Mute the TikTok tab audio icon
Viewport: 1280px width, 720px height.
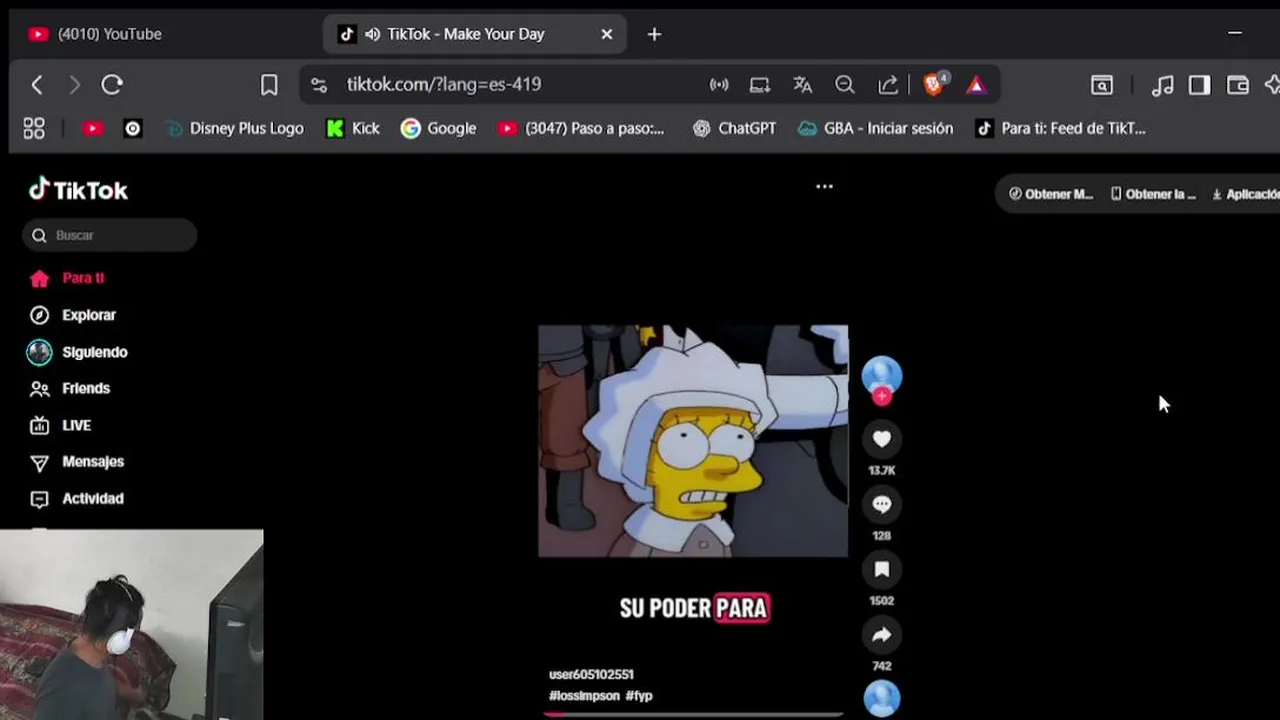pyautogui.click(x=373, y=34)
